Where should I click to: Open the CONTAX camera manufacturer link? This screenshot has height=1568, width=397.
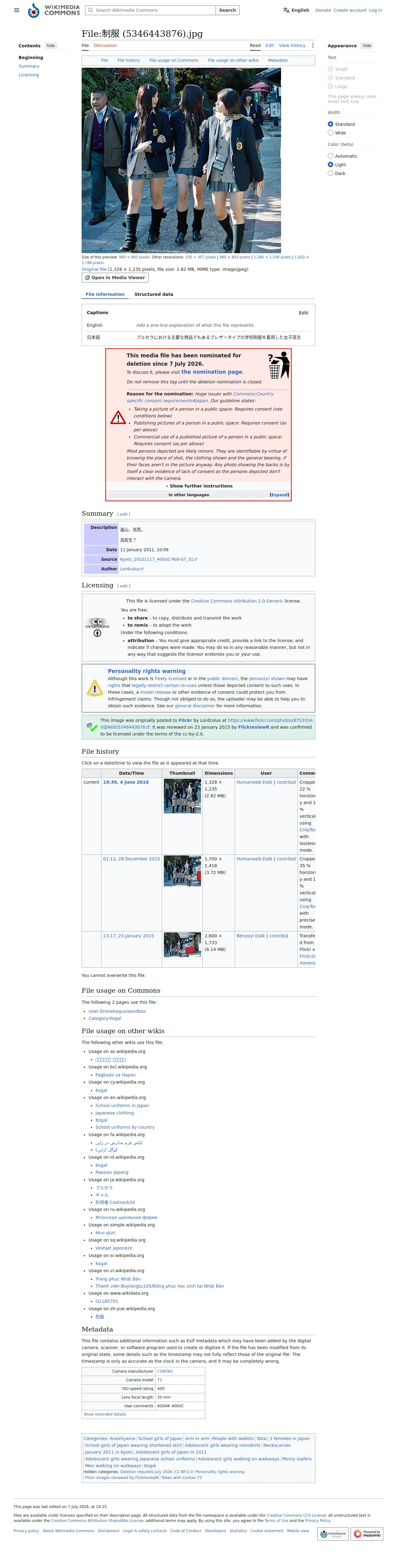[165, 1371]
